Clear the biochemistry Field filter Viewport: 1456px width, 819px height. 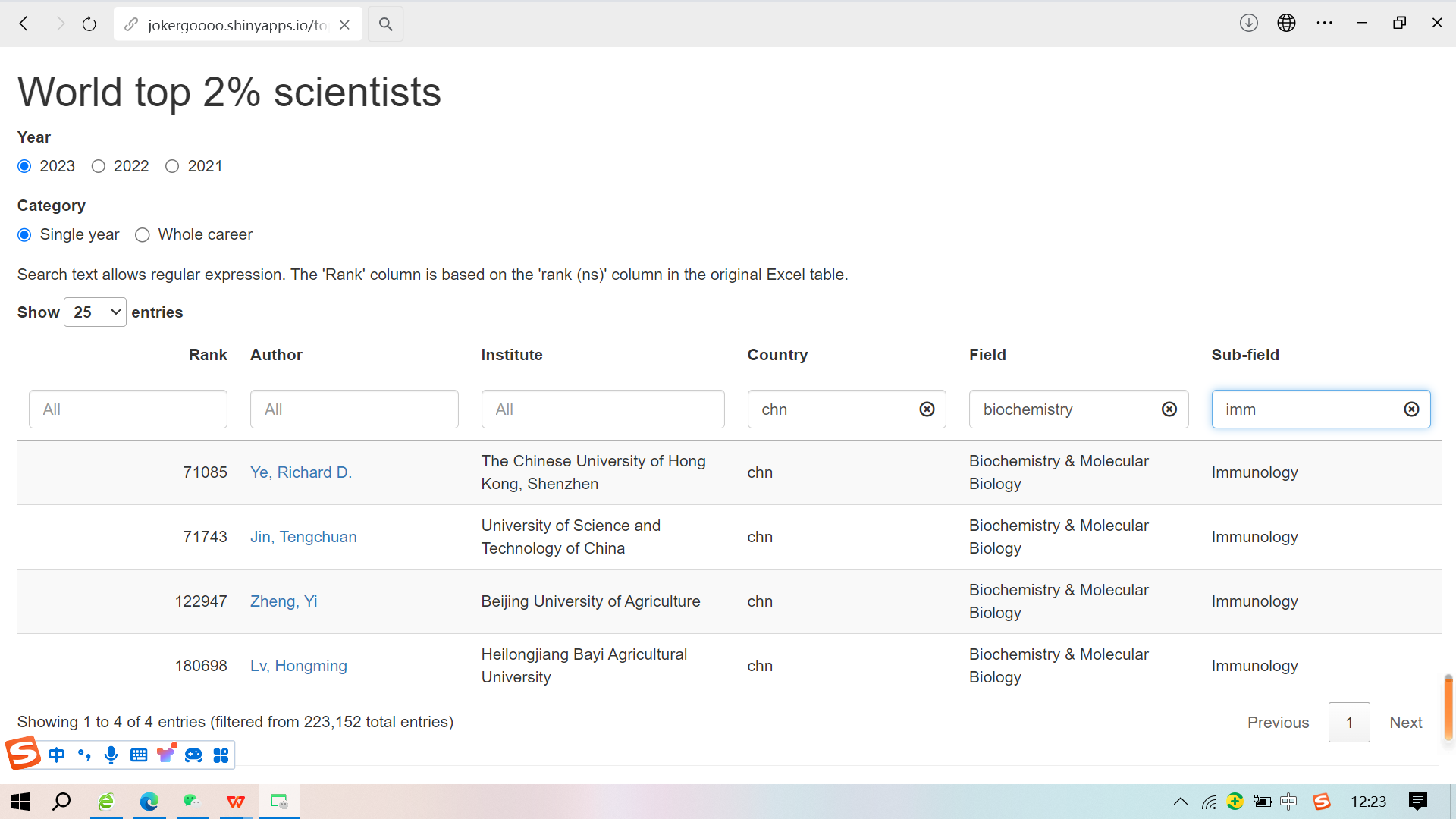click(1169, 409)
